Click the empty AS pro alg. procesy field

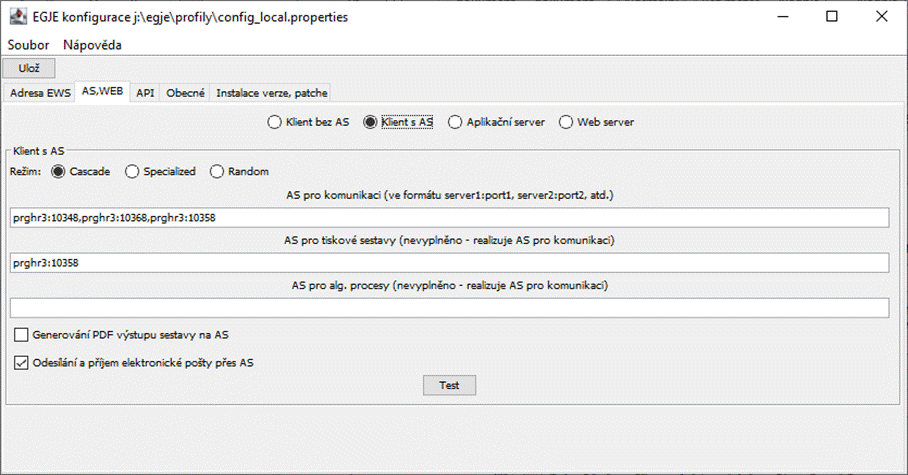[x=449, y=308]
